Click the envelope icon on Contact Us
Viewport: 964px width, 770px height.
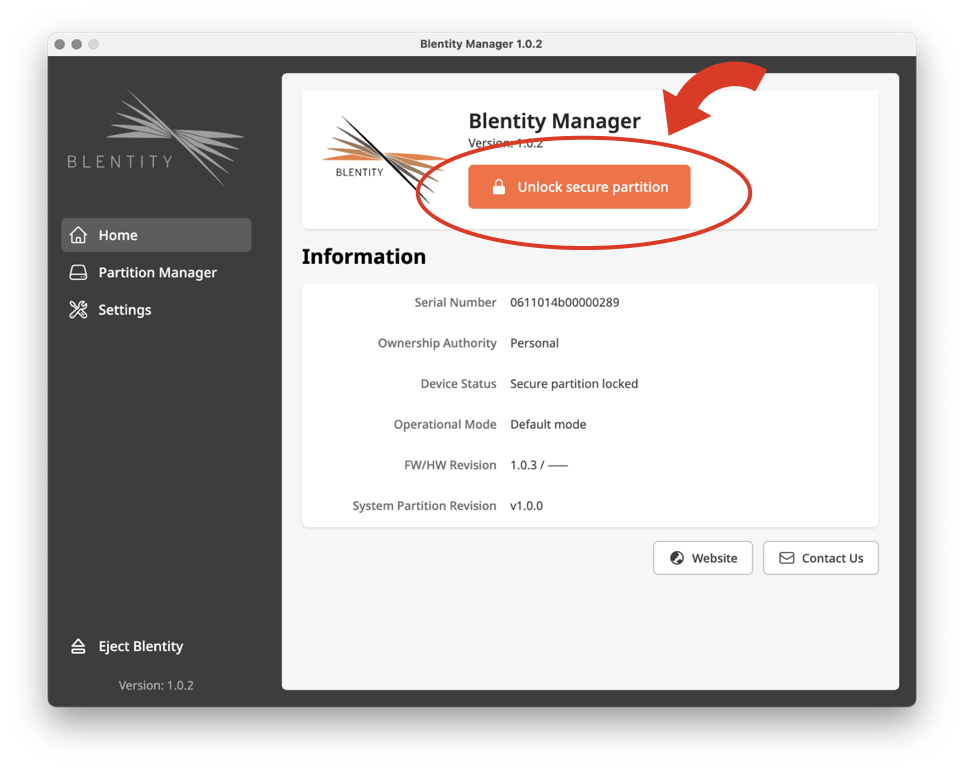point(787,558)
